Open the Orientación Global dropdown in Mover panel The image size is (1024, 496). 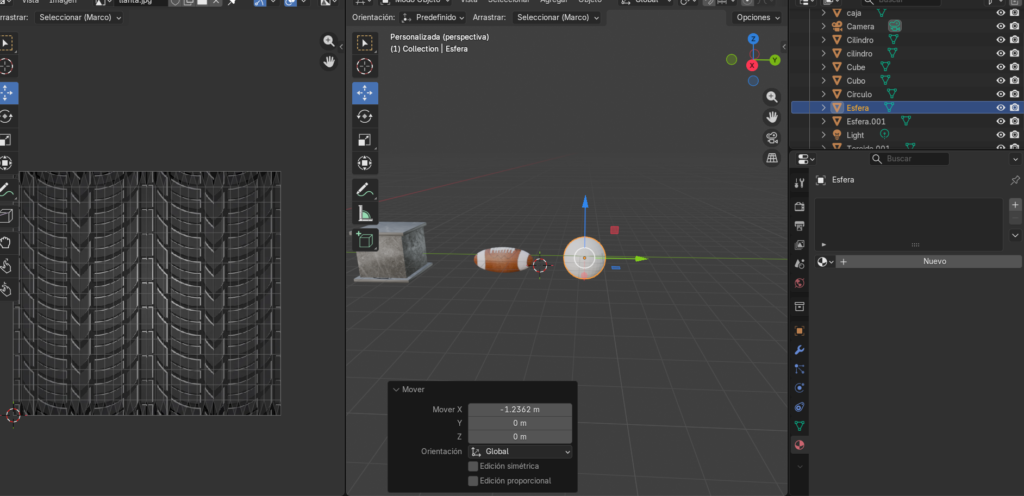pyautogui.click(x=520, y=452)
